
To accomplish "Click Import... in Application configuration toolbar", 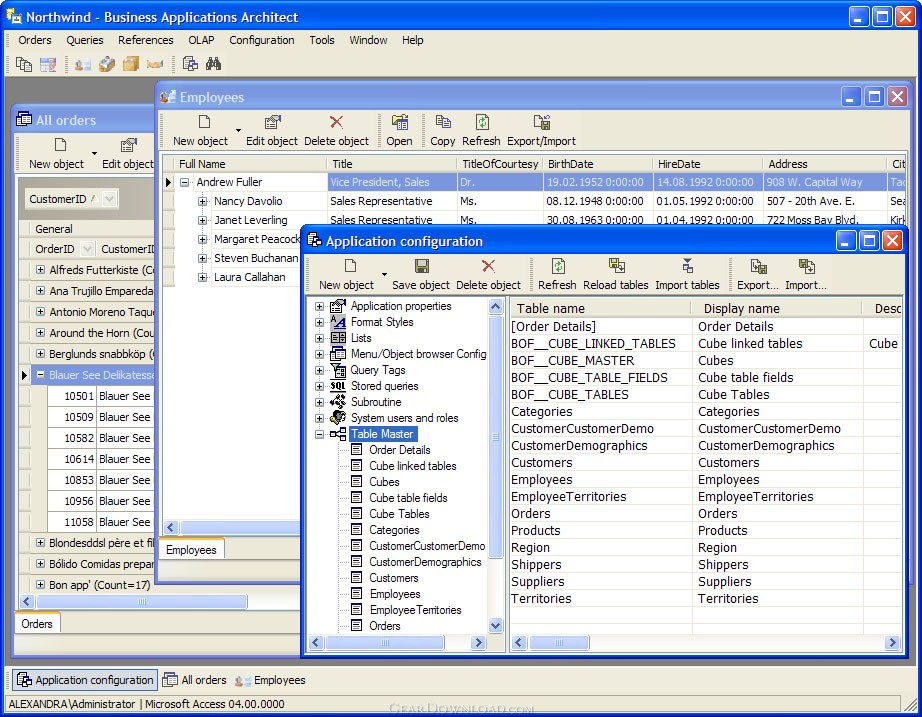I will 806,274.
